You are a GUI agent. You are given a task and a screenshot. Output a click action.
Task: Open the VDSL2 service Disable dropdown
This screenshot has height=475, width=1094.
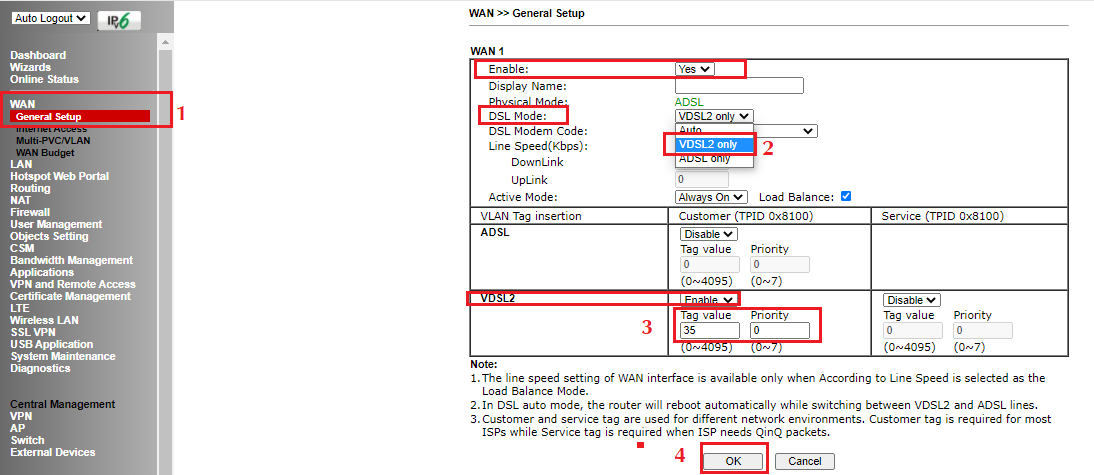click(x=912, y=300)
